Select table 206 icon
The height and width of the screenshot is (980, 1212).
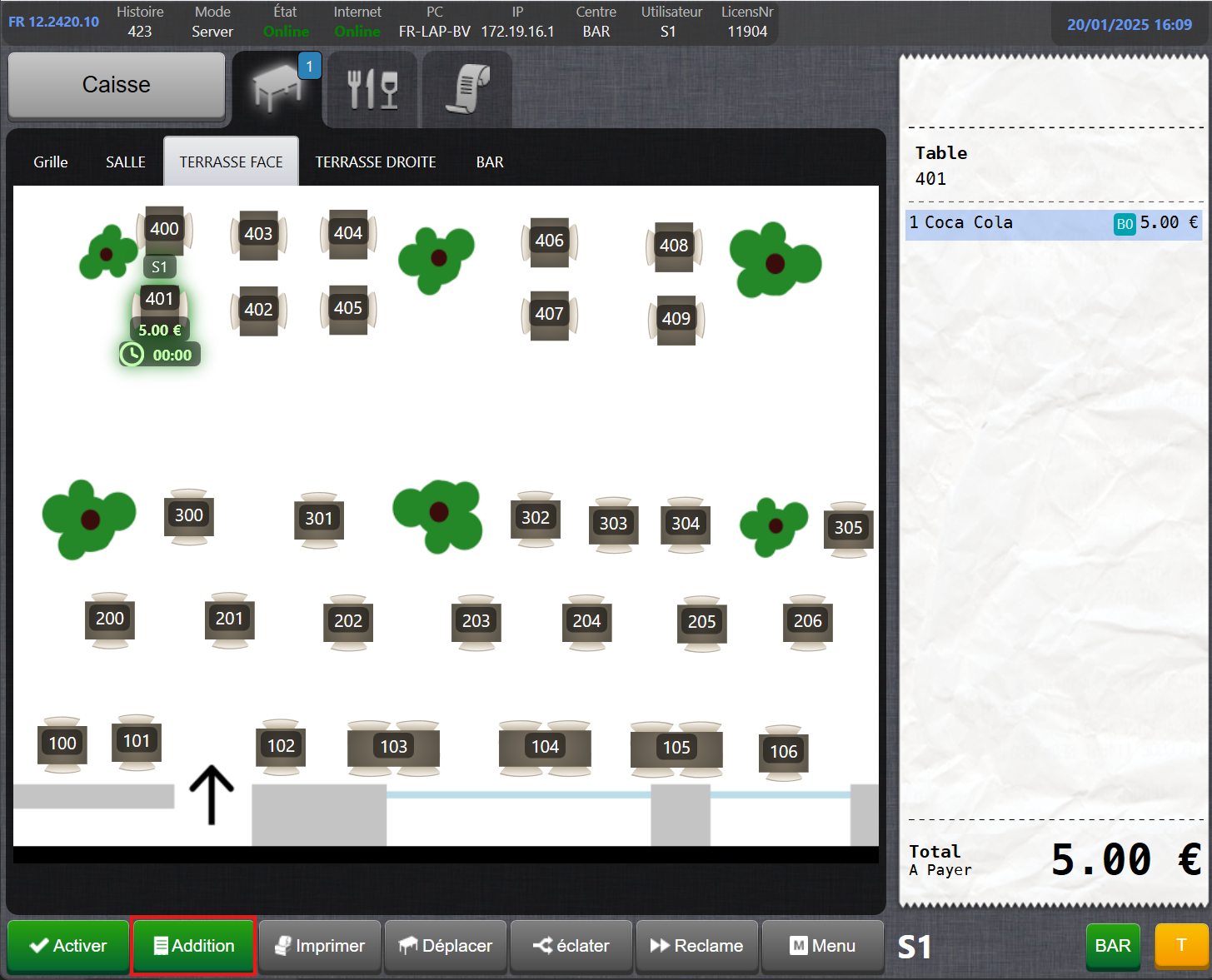coord(807,621)
